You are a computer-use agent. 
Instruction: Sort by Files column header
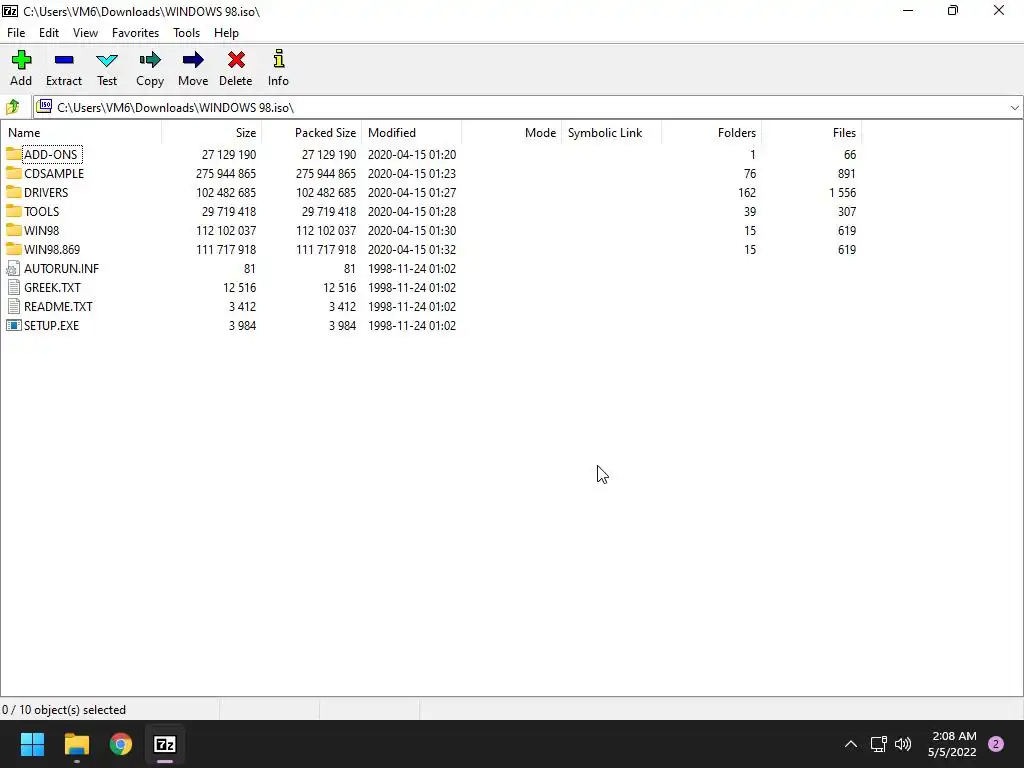pyautogui.click(x=812, y=133)
